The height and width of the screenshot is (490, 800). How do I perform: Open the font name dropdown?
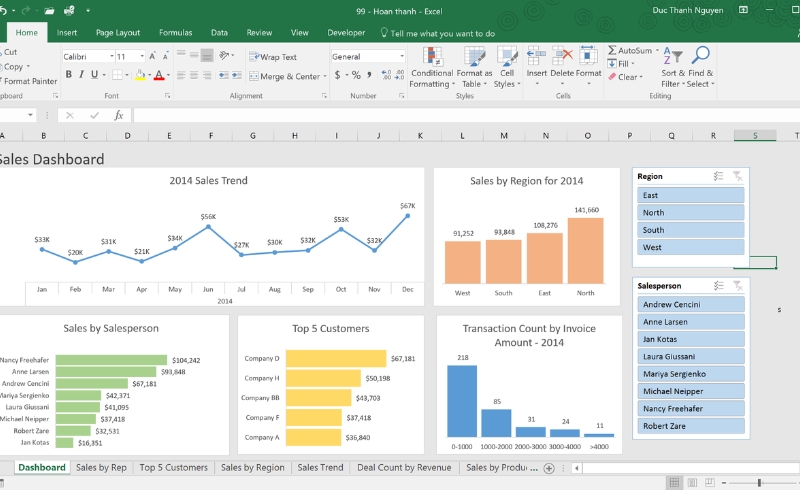(112, 56)
